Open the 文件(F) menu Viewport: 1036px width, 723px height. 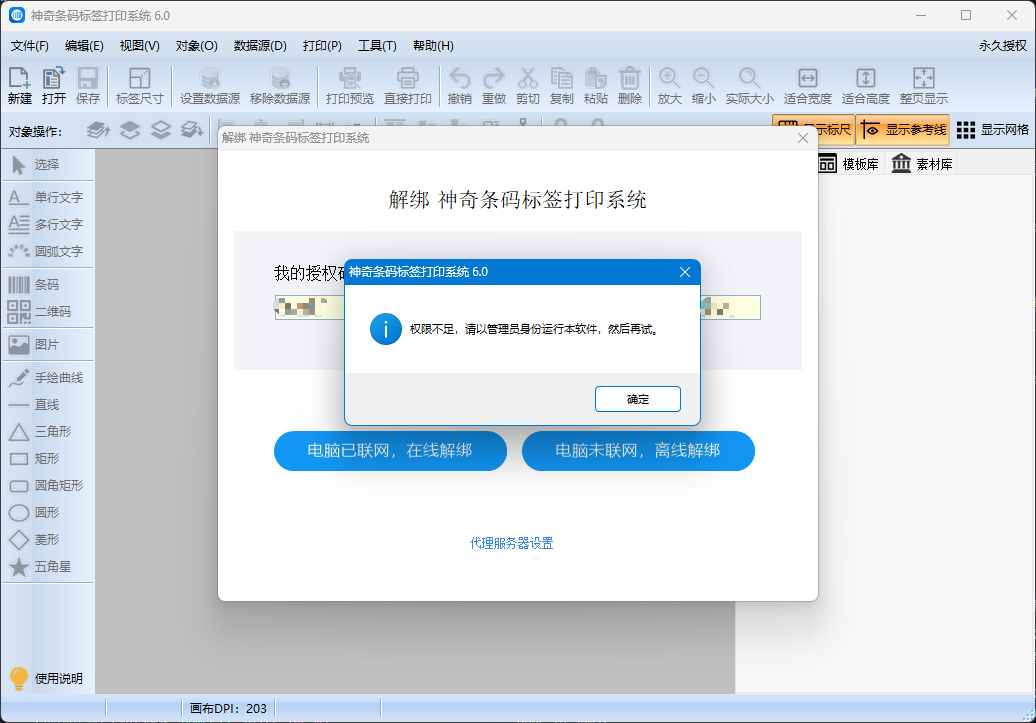coord(30,46)
